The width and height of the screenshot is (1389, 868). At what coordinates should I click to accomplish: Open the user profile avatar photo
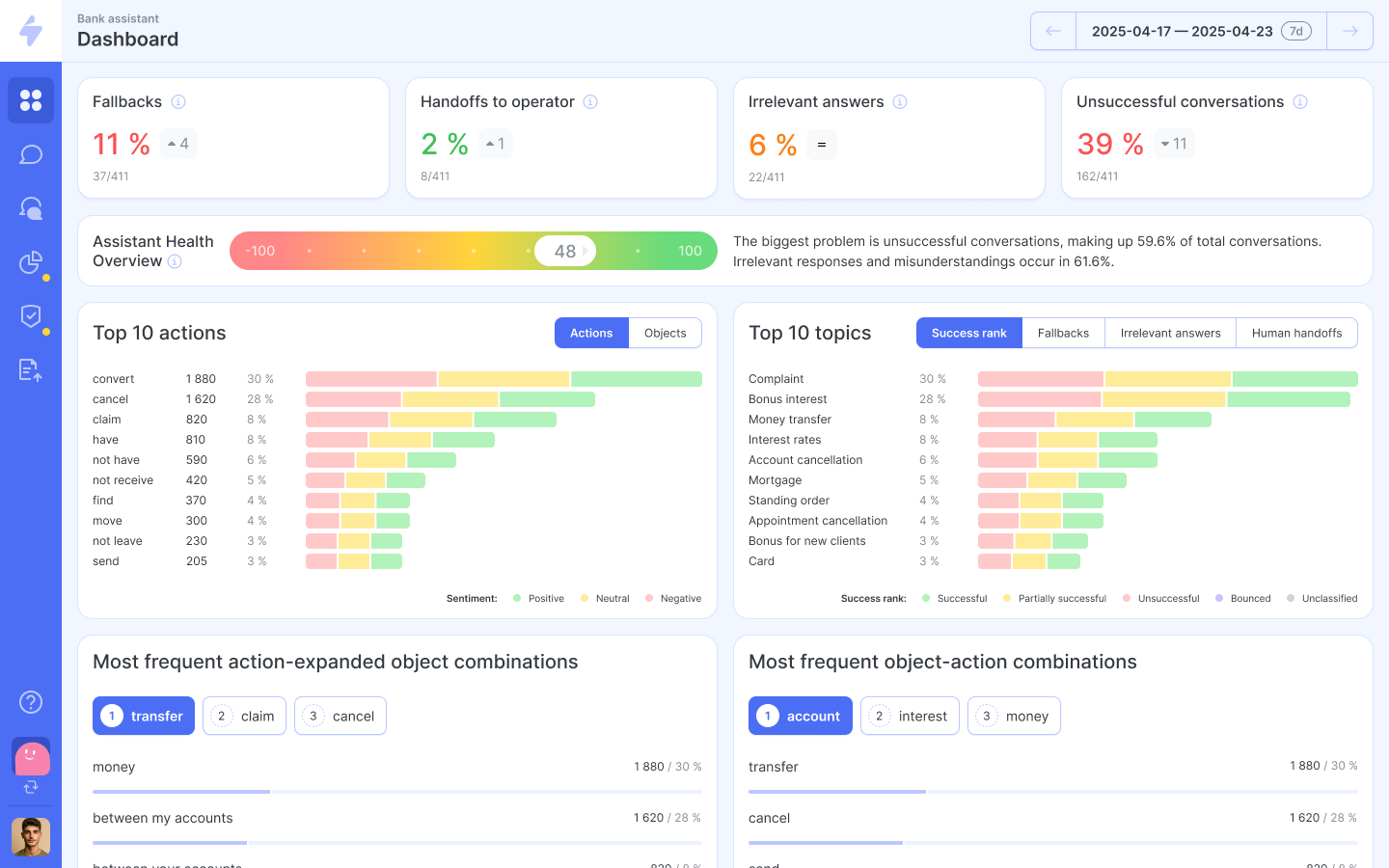pyautogui.click(x=31, y=837)
